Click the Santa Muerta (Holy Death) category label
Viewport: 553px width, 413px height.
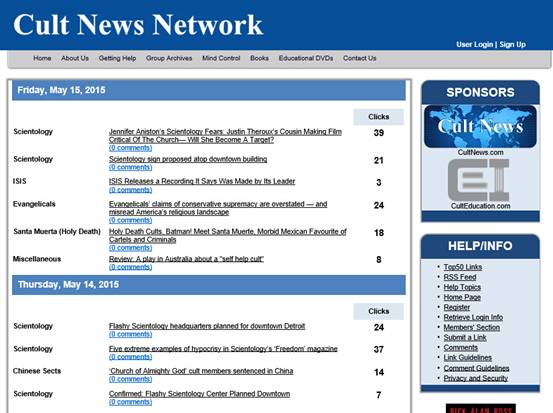tap(57, 232)
